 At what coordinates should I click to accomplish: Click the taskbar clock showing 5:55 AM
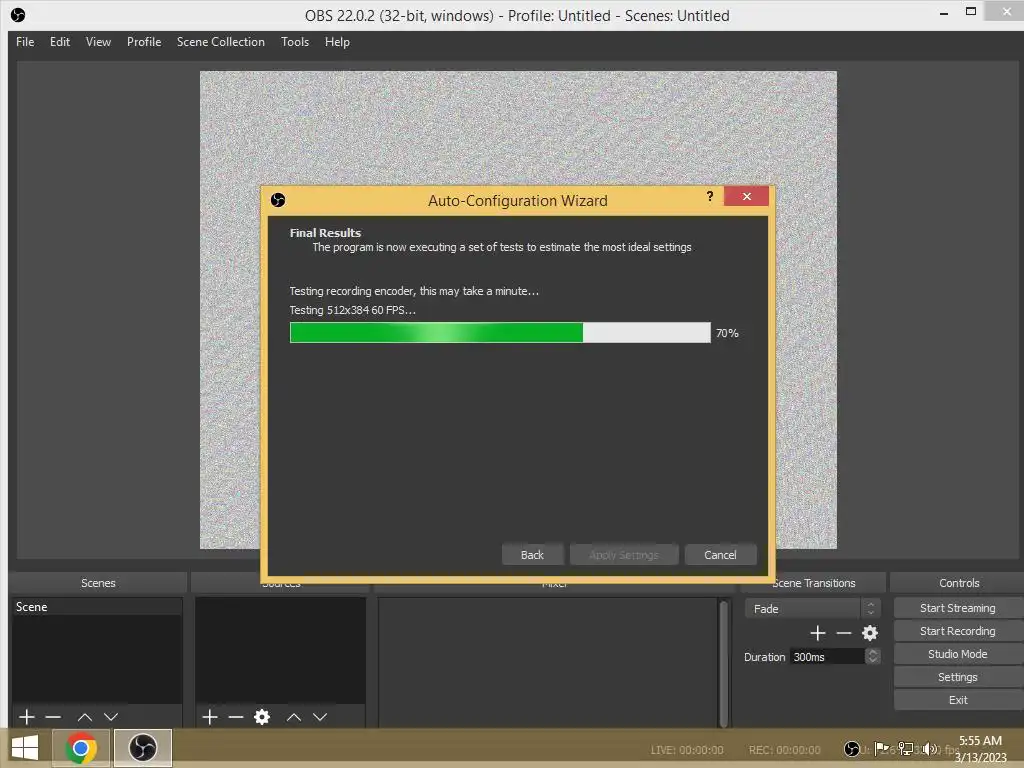980,748
